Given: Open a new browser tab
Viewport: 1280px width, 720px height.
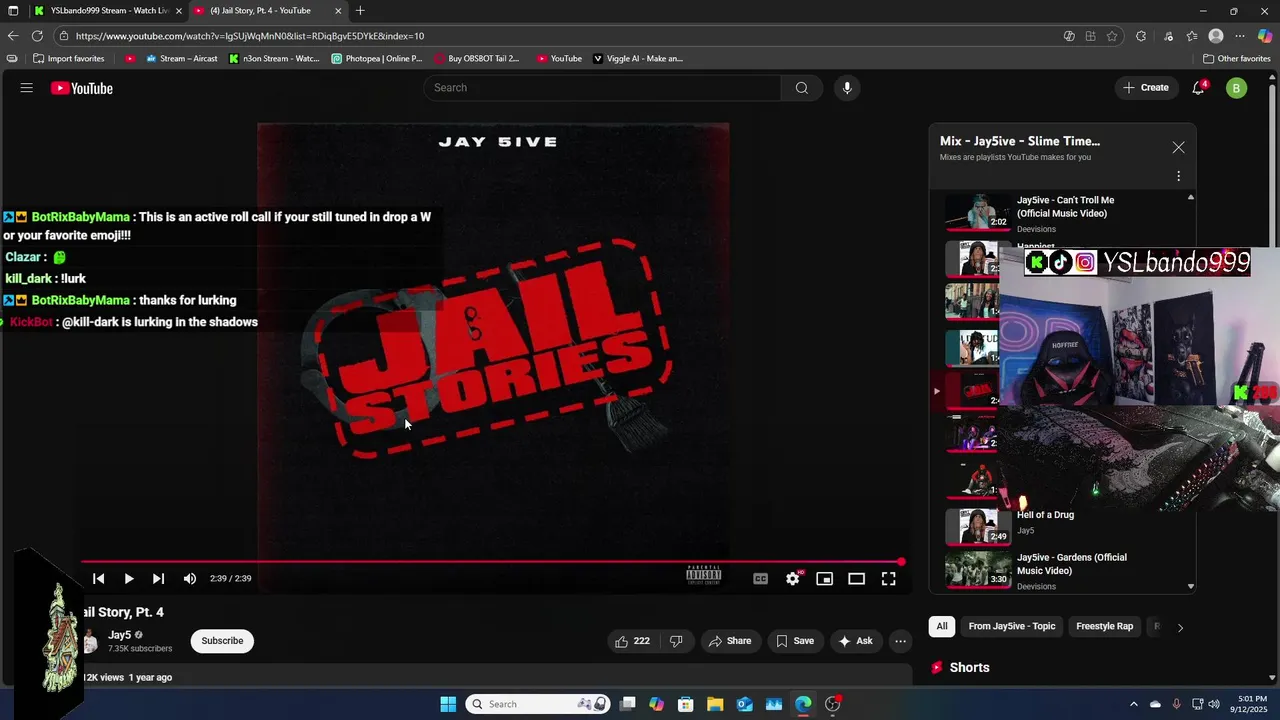Looking at the screenshot, I should coord(360,11).
